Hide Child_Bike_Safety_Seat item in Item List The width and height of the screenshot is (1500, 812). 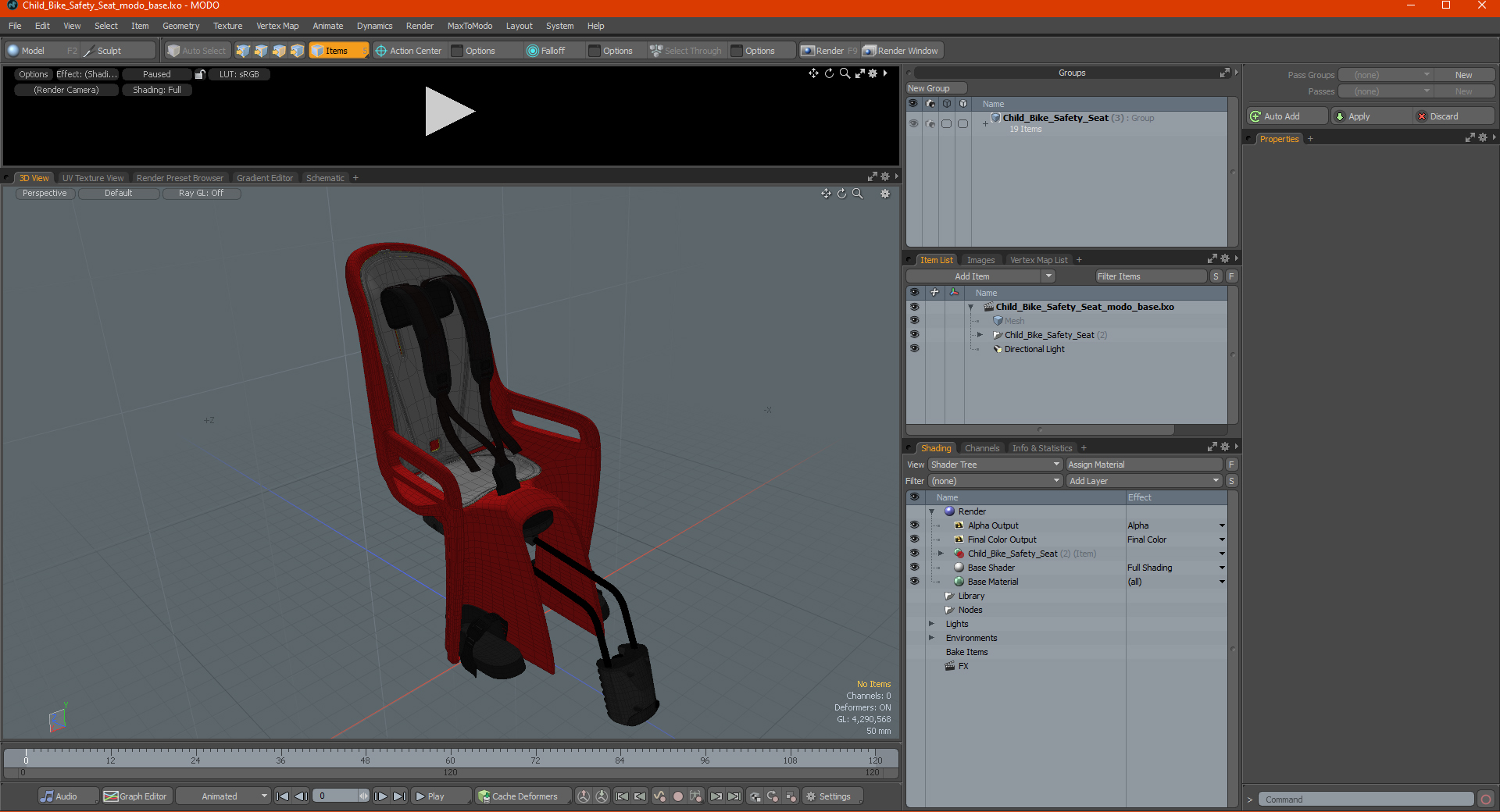tap(914, 334)
